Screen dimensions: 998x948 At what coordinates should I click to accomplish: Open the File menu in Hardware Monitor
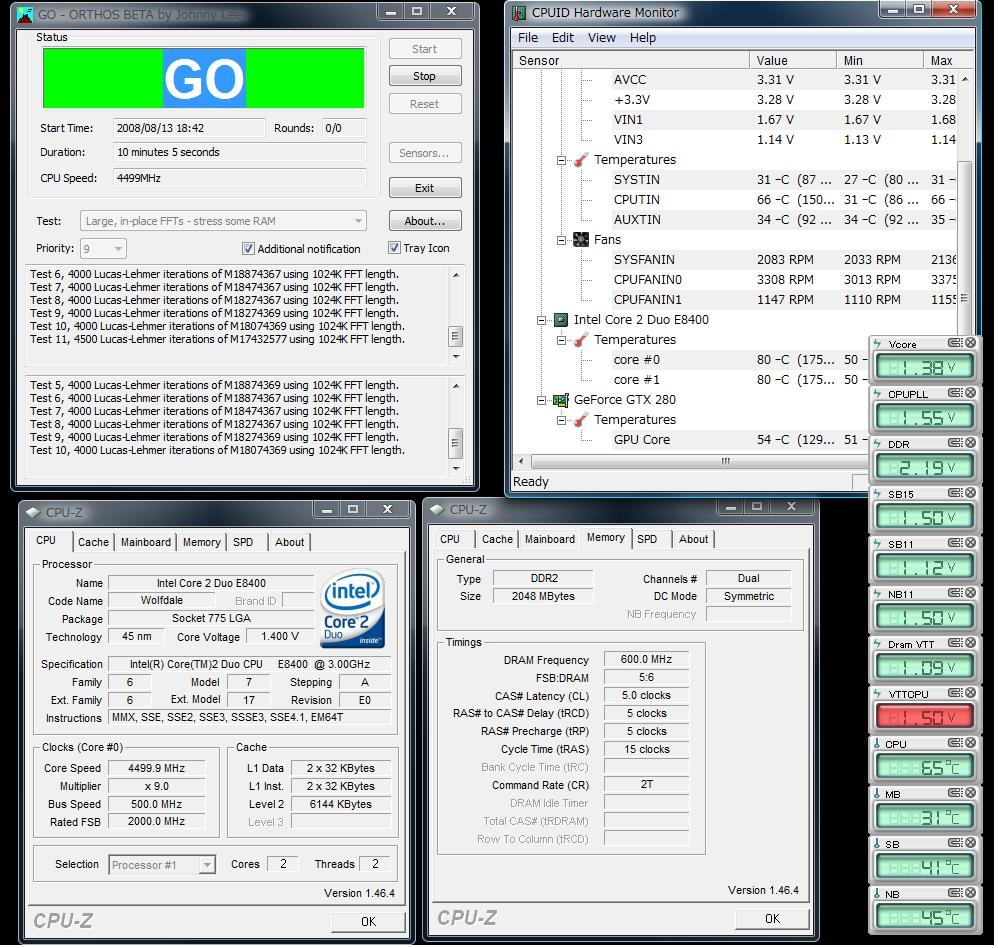pyautogui.click(x=528, y=38)
